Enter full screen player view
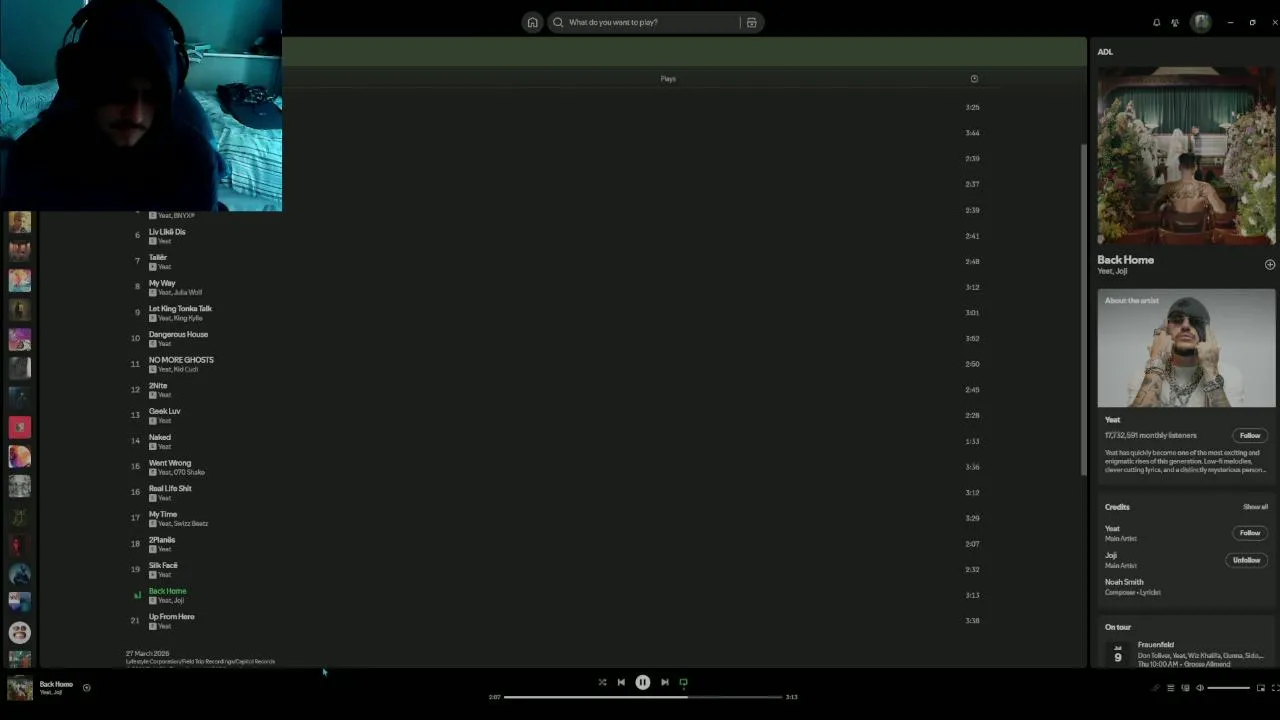This screenshot has height=720, width=1280. [1275, 687]
